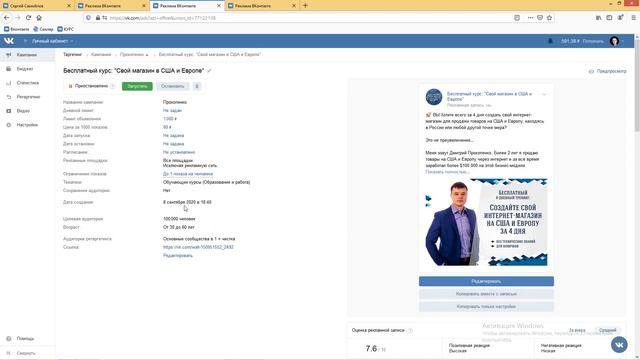The height and width of the screenshot is (360, 640).
Task: Open the page actions three-dots menu
Action: coord(530,18)
